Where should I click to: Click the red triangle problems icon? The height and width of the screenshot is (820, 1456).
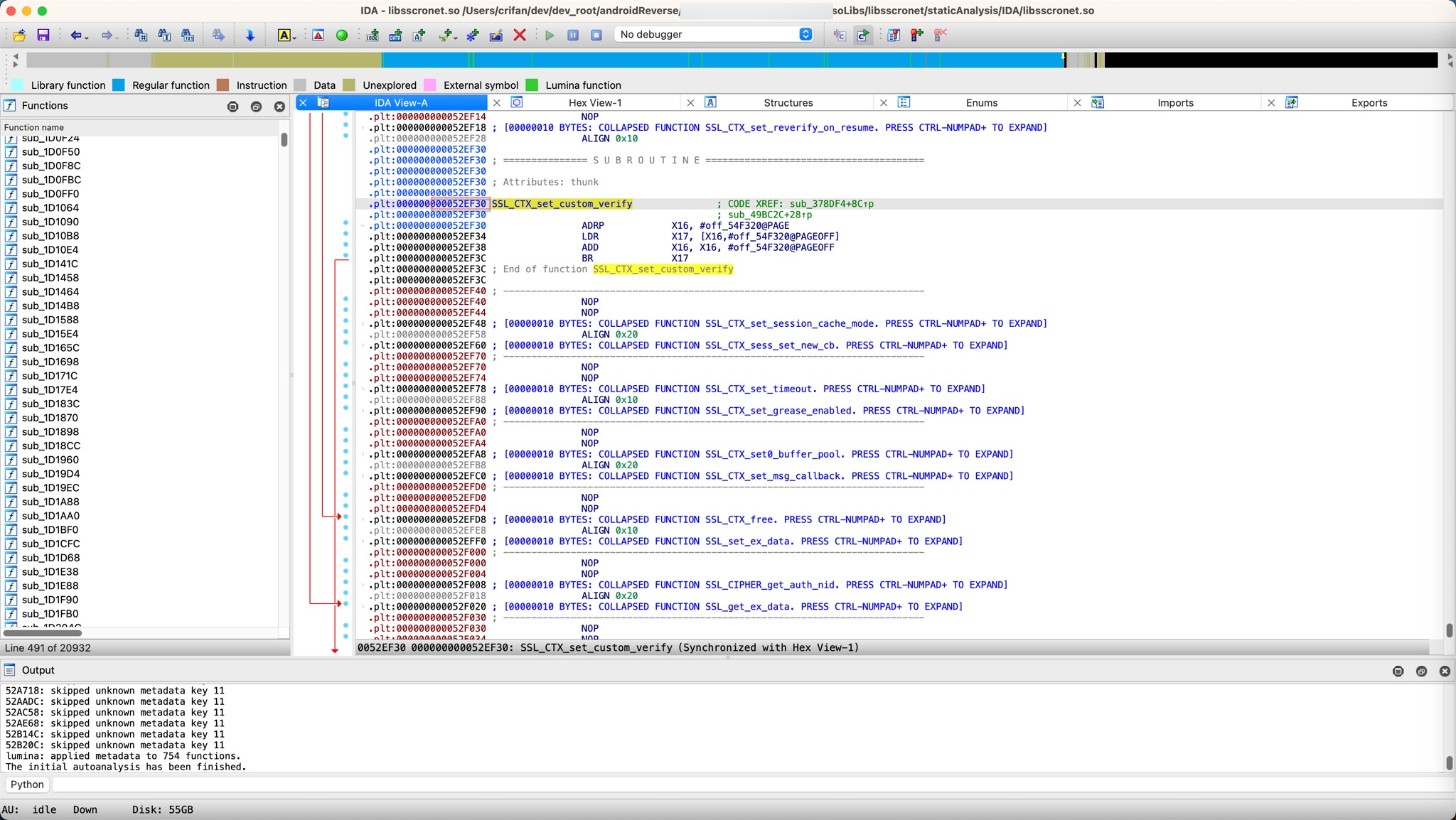(x=318, y=35)
